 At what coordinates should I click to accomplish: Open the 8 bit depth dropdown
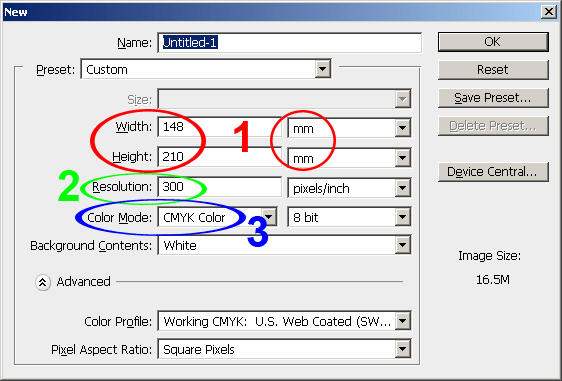click(x=349, y=217)
